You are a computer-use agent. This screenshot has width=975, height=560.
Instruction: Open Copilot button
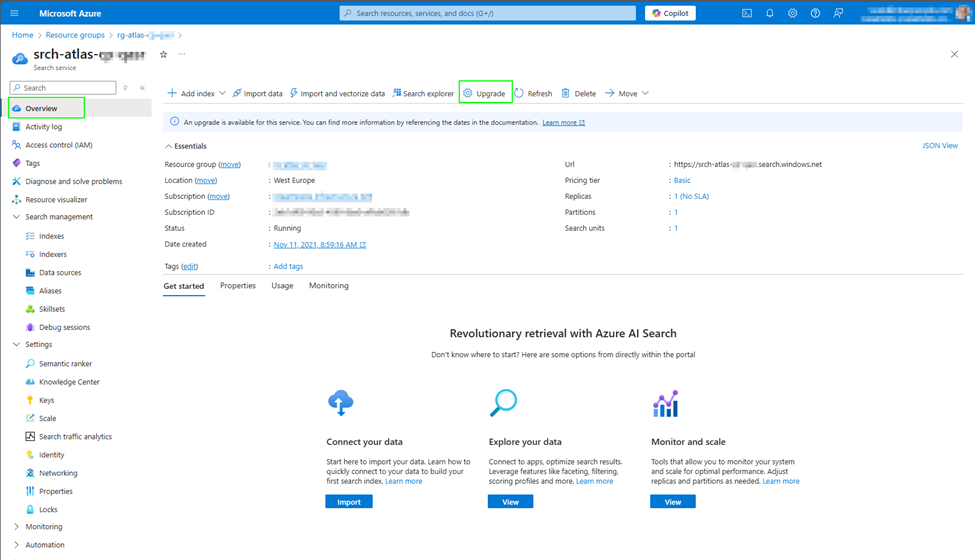670,13
